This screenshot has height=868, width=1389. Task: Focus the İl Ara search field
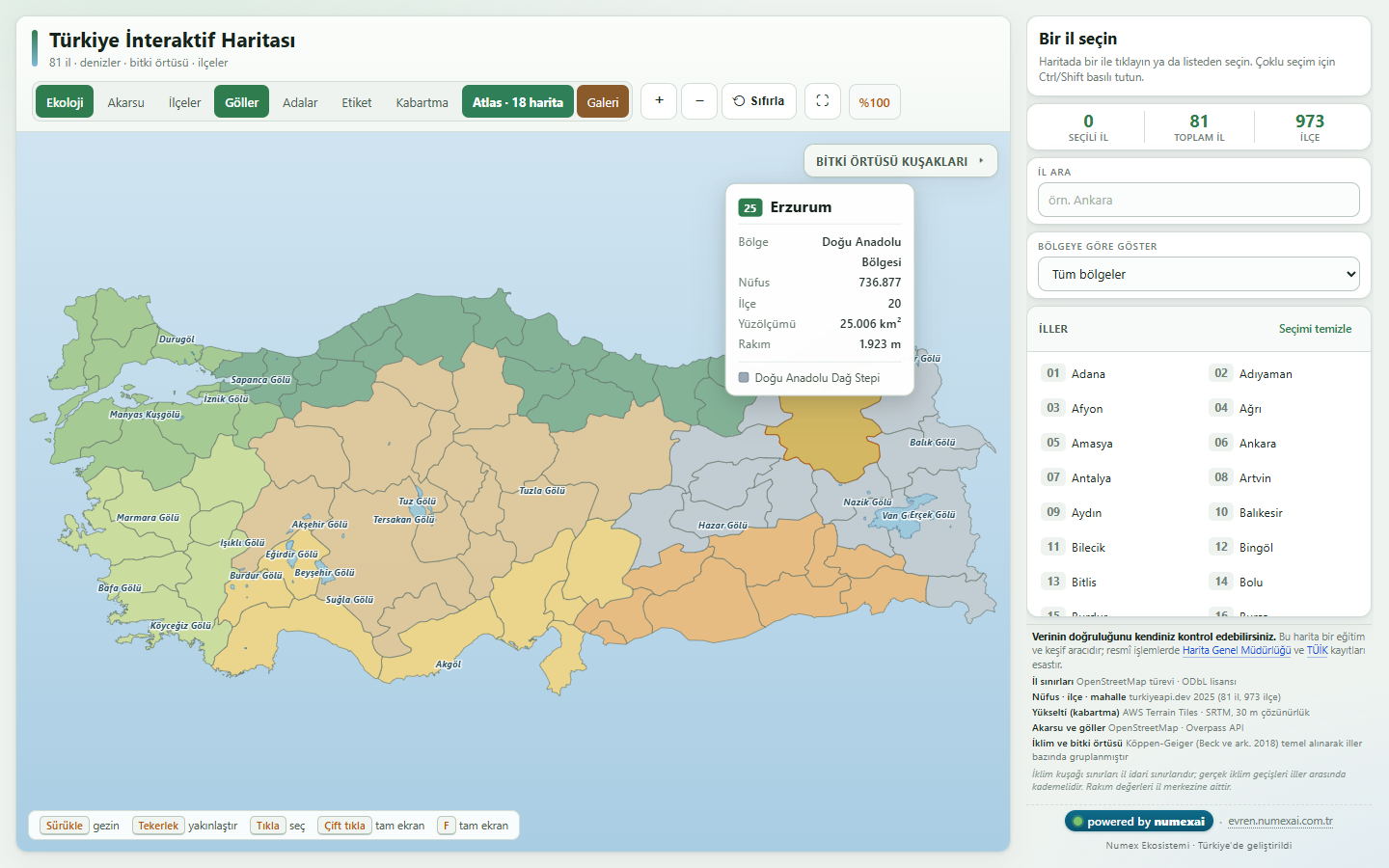pyautogui.click(x=1199, y=200)
